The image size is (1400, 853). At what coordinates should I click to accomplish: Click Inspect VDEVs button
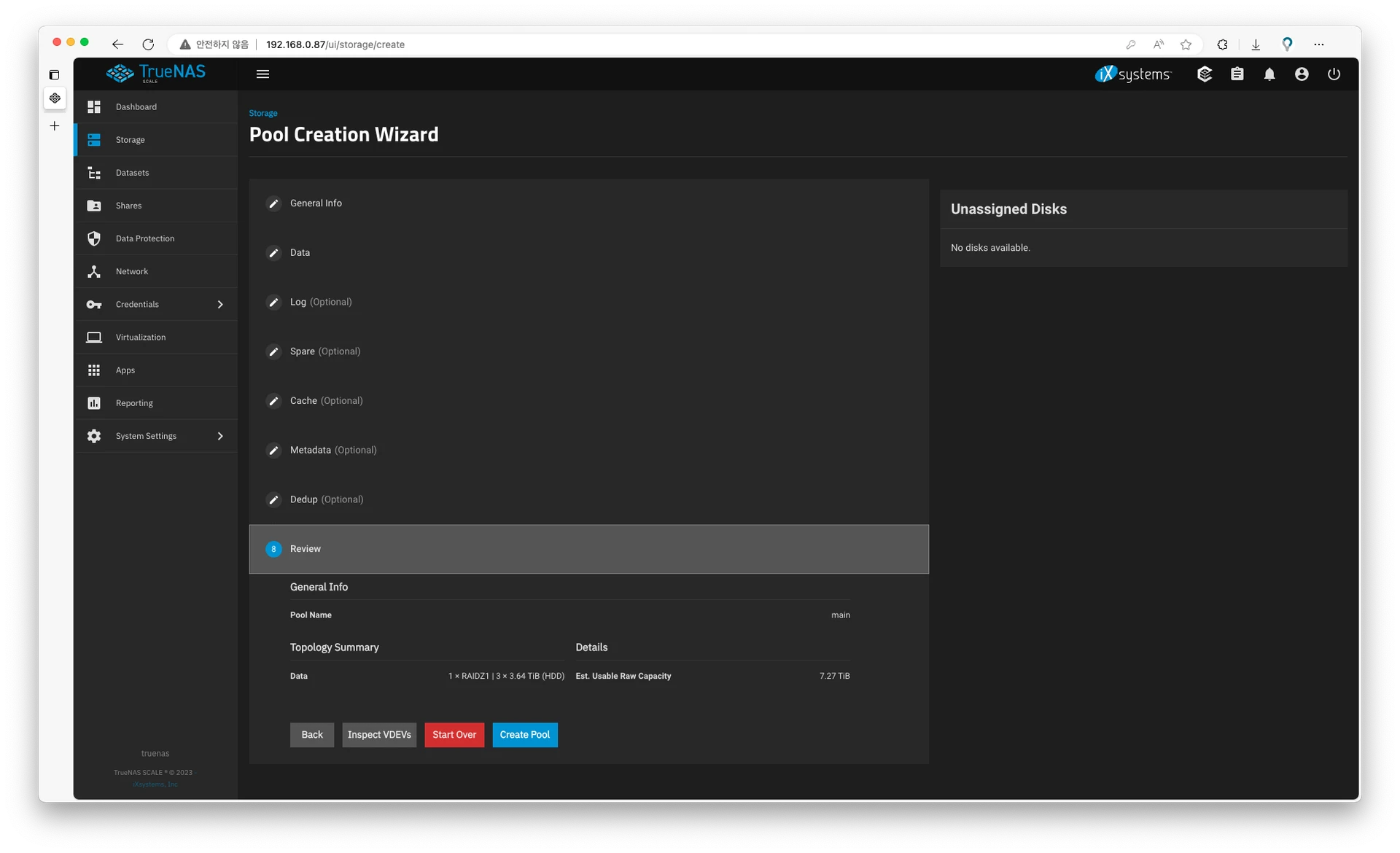pos(379,735)
